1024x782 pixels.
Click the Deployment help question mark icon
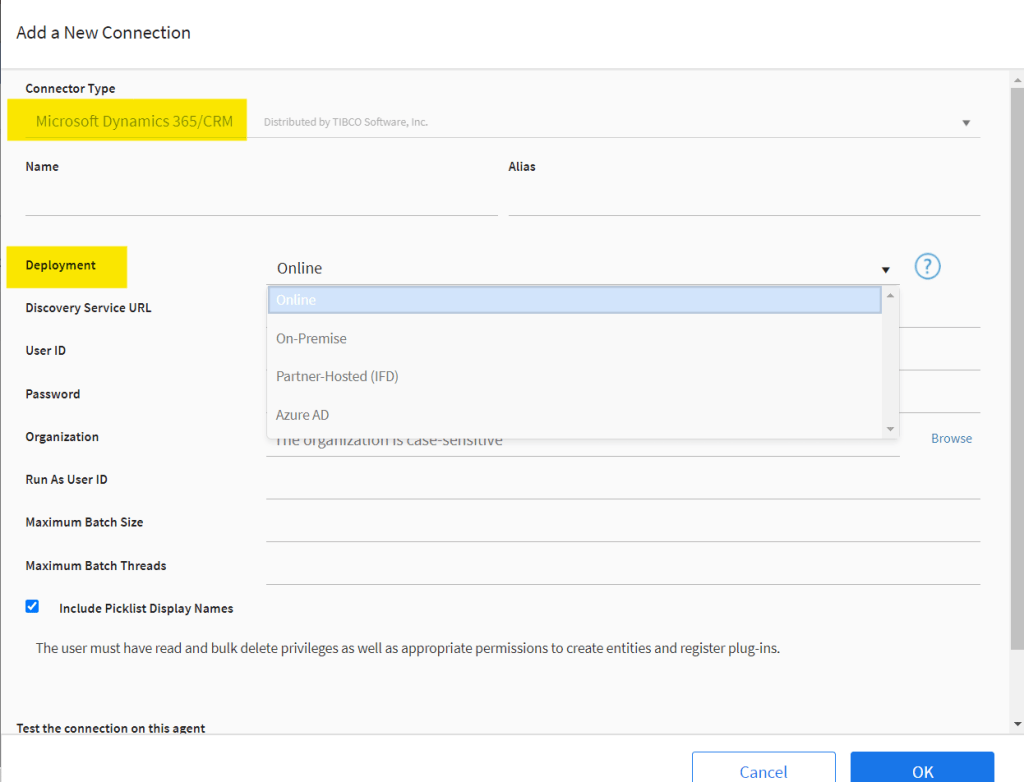click(927, 267)
